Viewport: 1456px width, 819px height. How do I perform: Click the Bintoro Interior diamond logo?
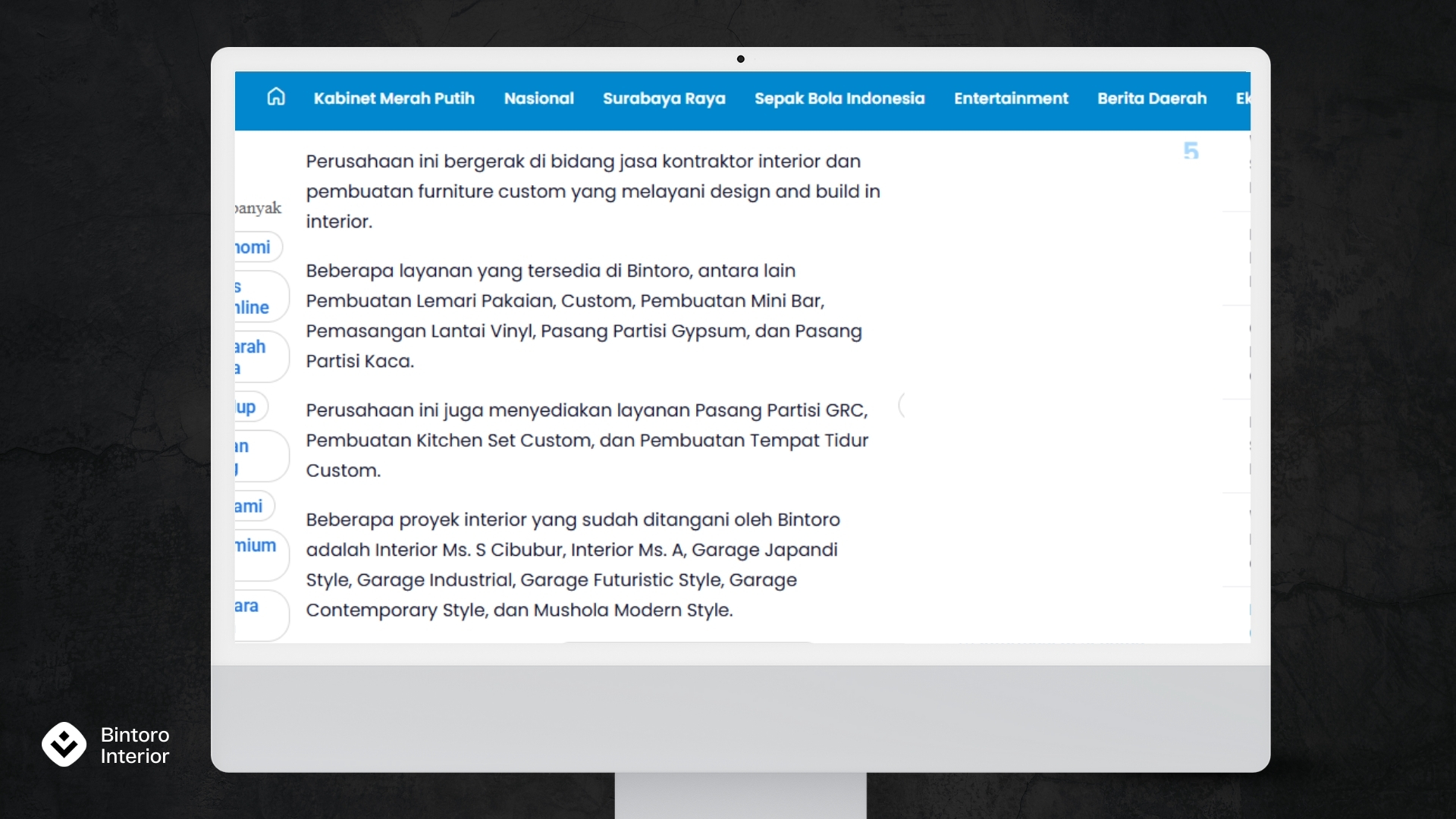[x=64, y=744]
